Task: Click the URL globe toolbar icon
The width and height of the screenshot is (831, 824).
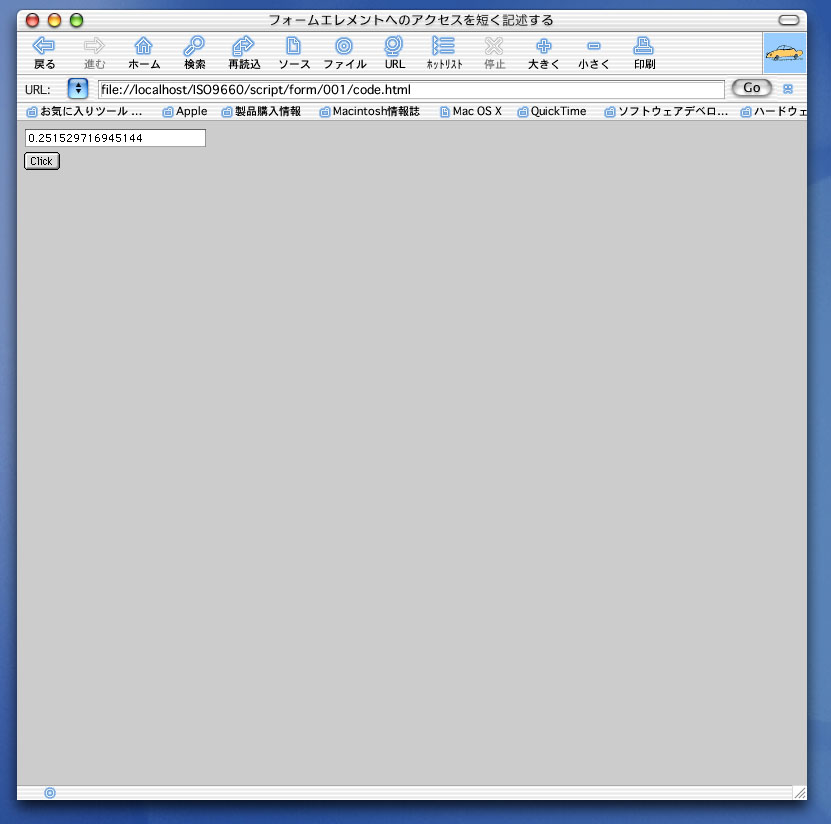Action: pos(394,46)
